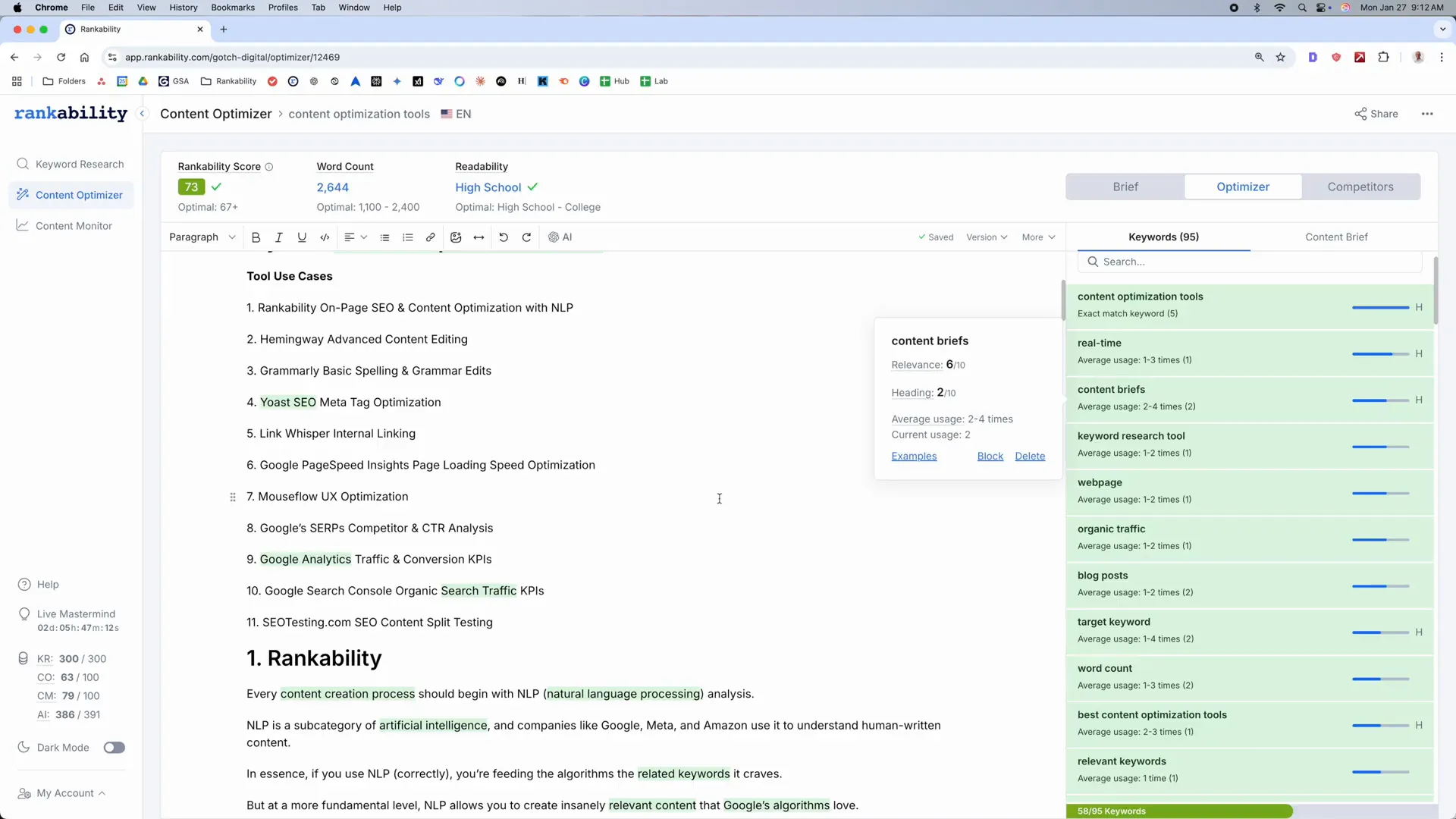
Task: Create a bulleted list
Action: 384,237
